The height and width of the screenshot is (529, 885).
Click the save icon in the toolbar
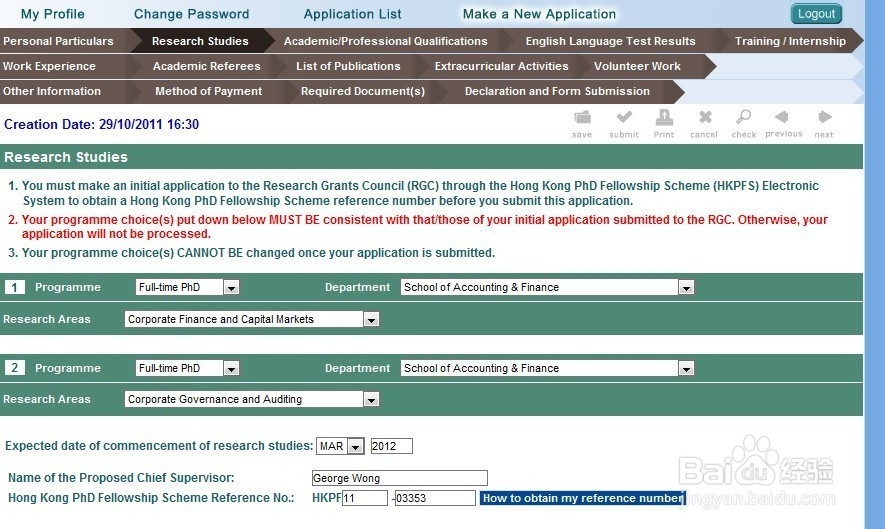pyautogui.click(x=582, y=117)
